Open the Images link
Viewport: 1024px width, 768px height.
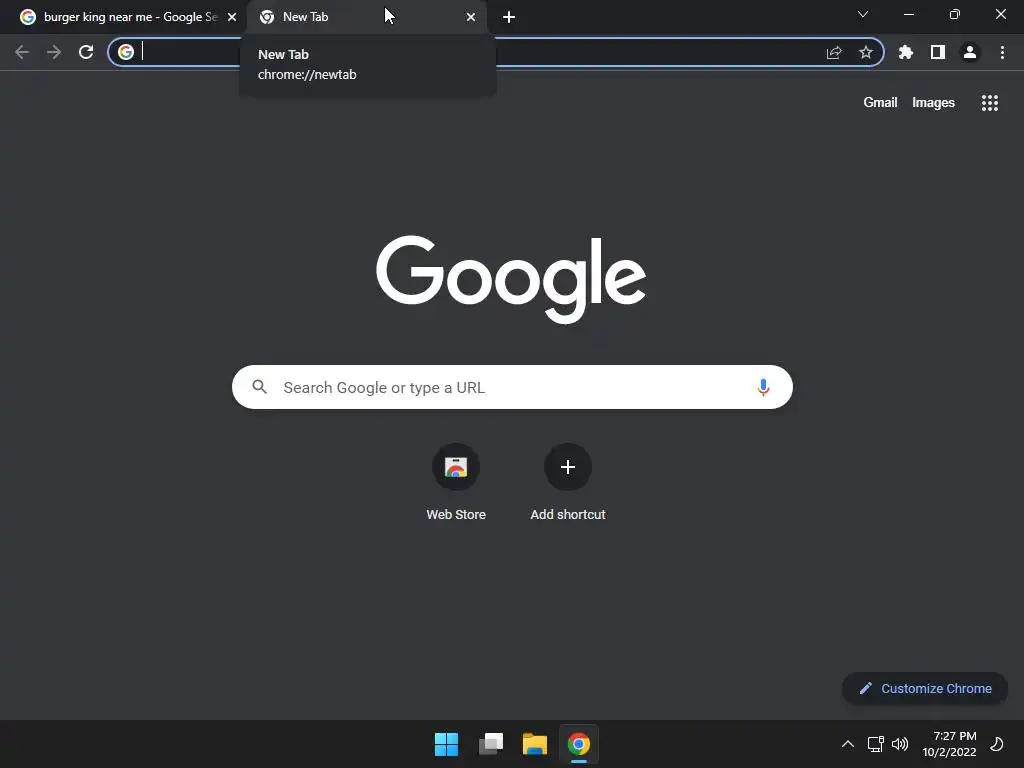click(x=933, y=103)
